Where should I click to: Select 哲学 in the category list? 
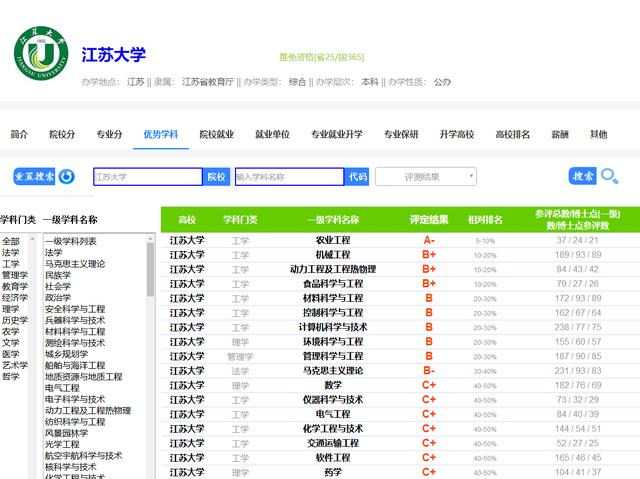(11, 376)
